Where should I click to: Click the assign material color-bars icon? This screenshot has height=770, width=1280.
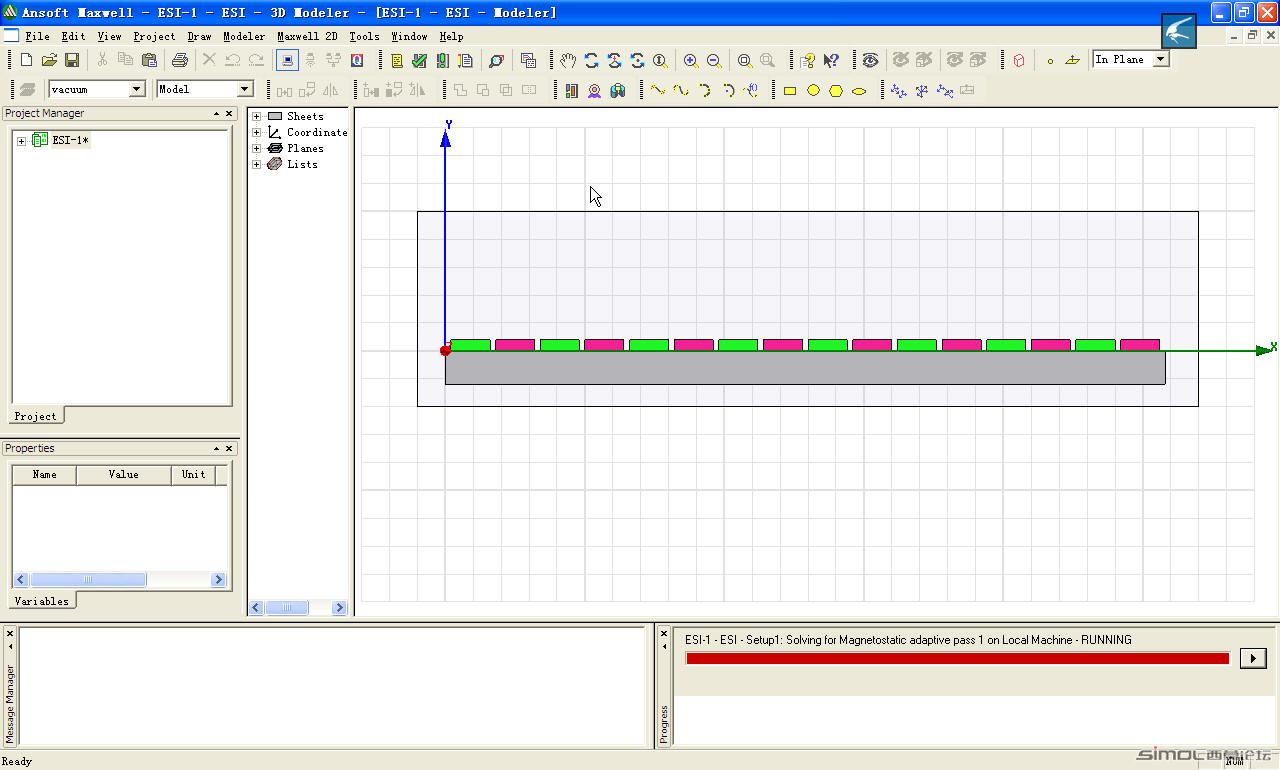coord(572,90)
